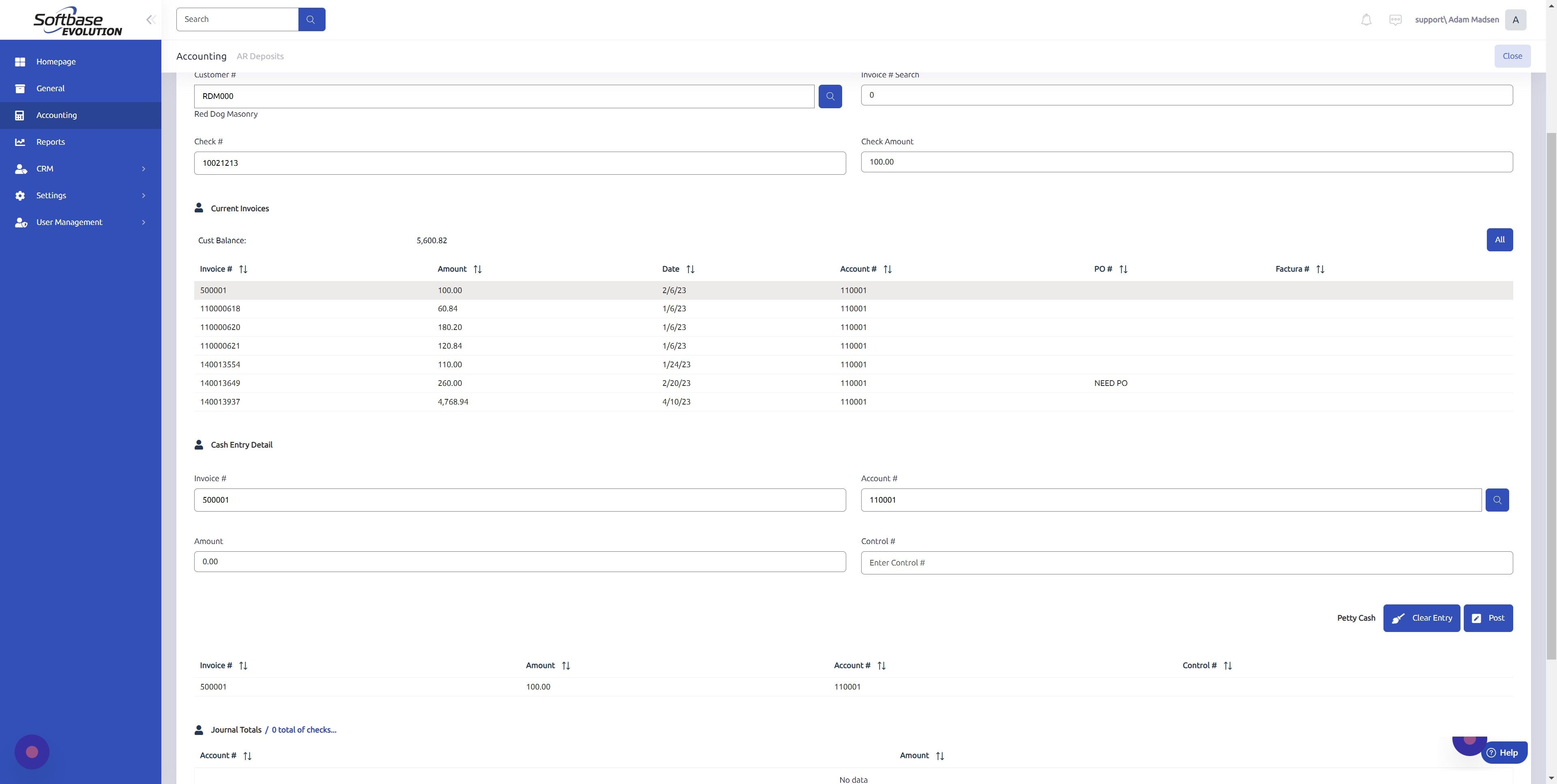The height and width of the screenshot is (784, 1557).
Task: Click the Check # field
Action: (520, 163)
